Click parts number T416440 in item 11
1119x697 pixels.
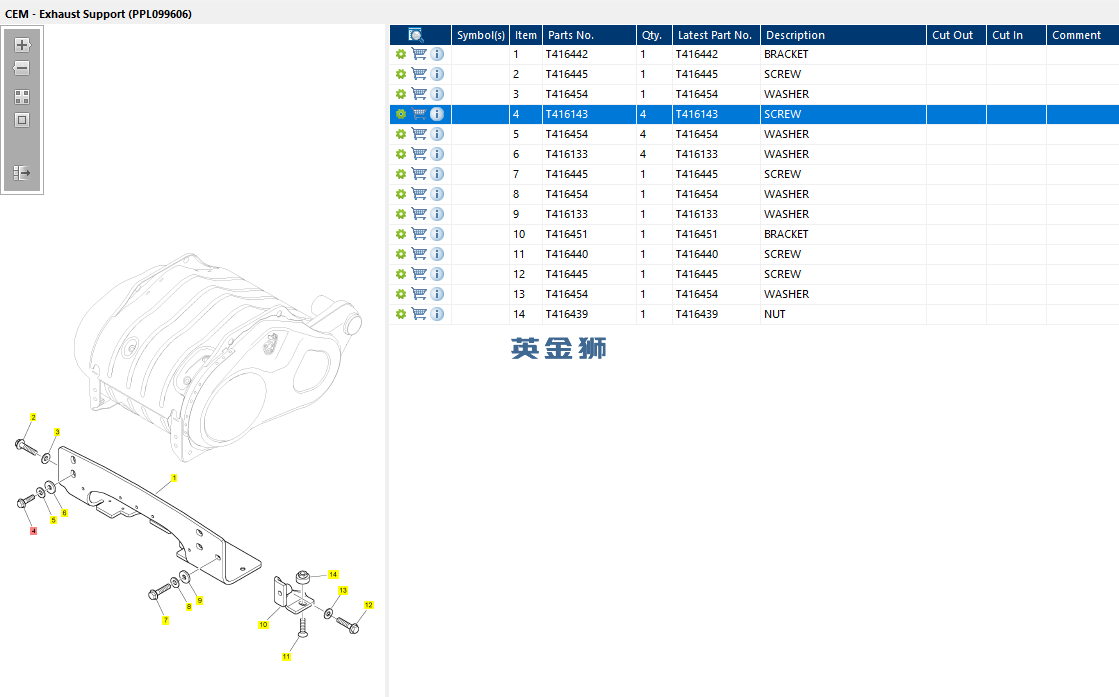click(567, 254)
